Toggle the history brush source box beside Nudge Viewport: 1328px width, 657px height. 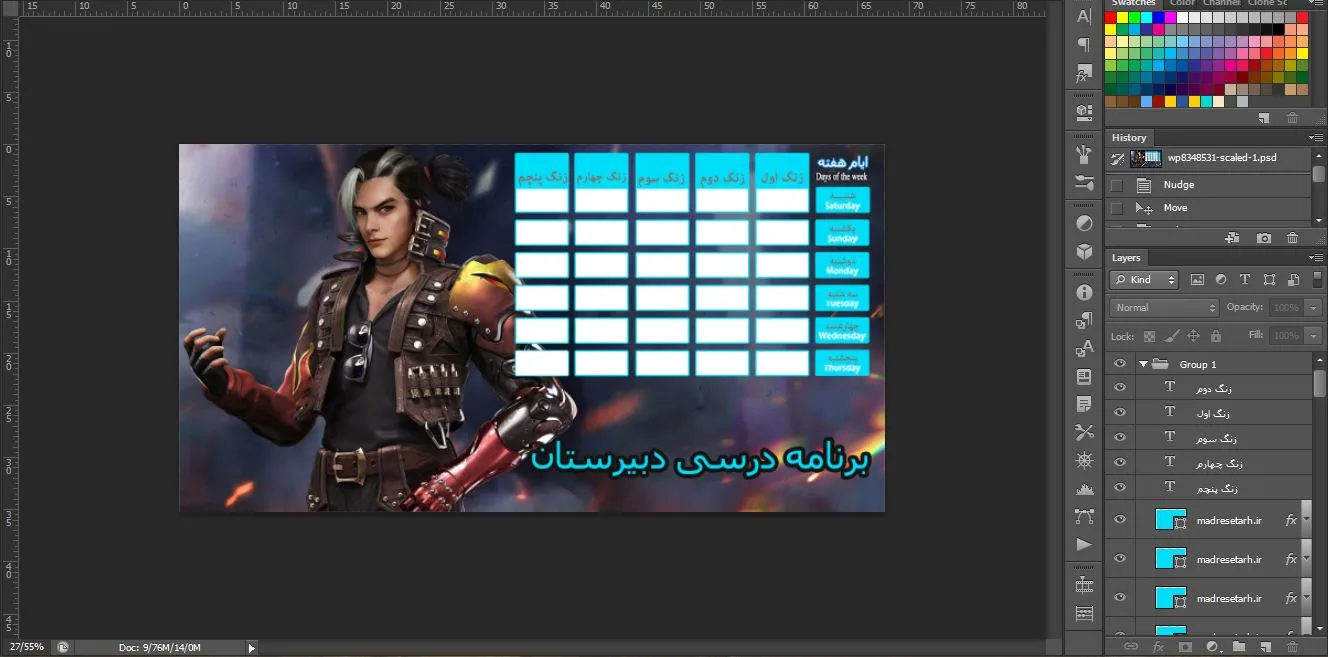click(x=1117, y=185)
